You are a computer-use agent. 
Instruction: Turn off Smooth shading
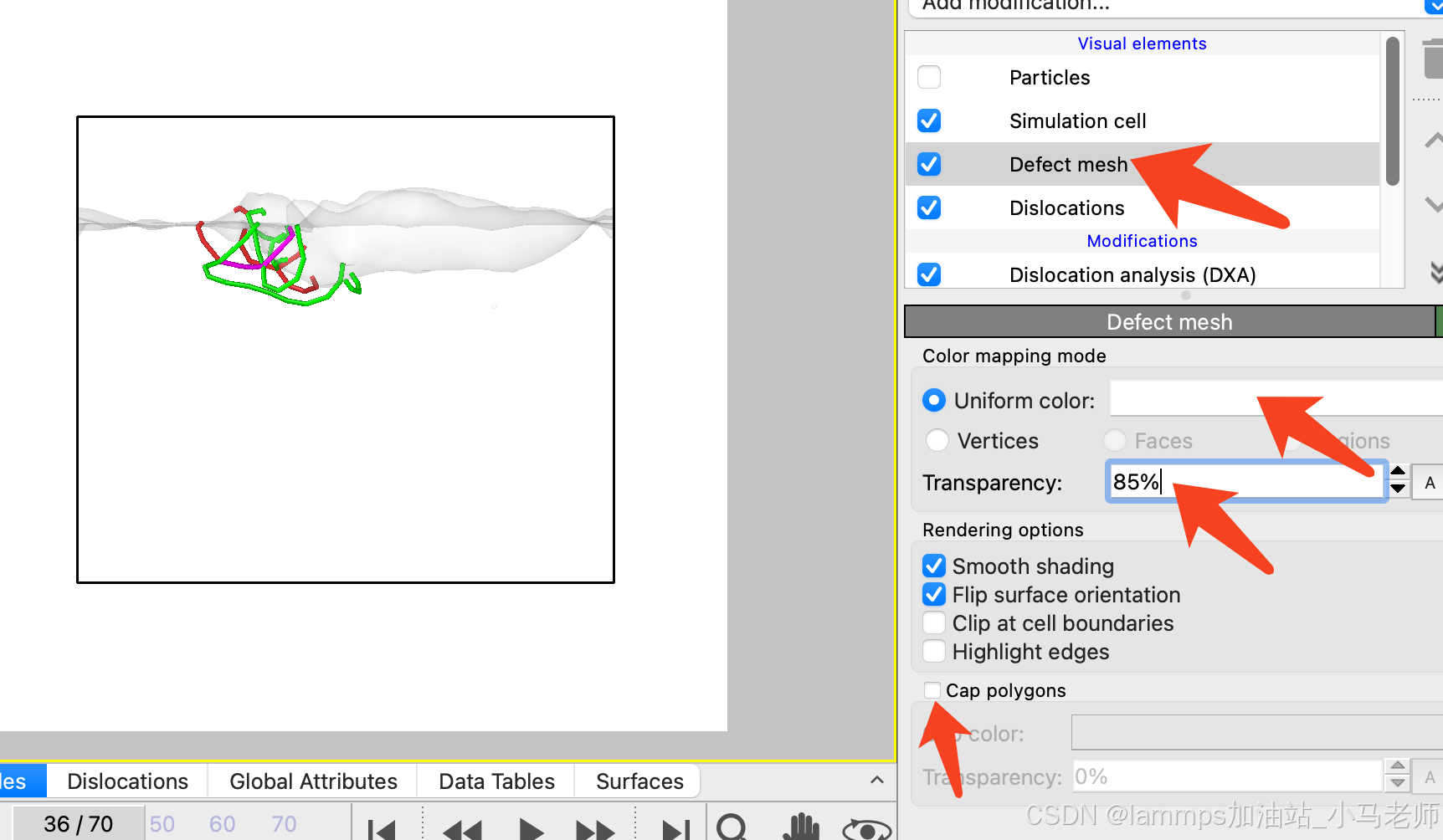[934, 566]
